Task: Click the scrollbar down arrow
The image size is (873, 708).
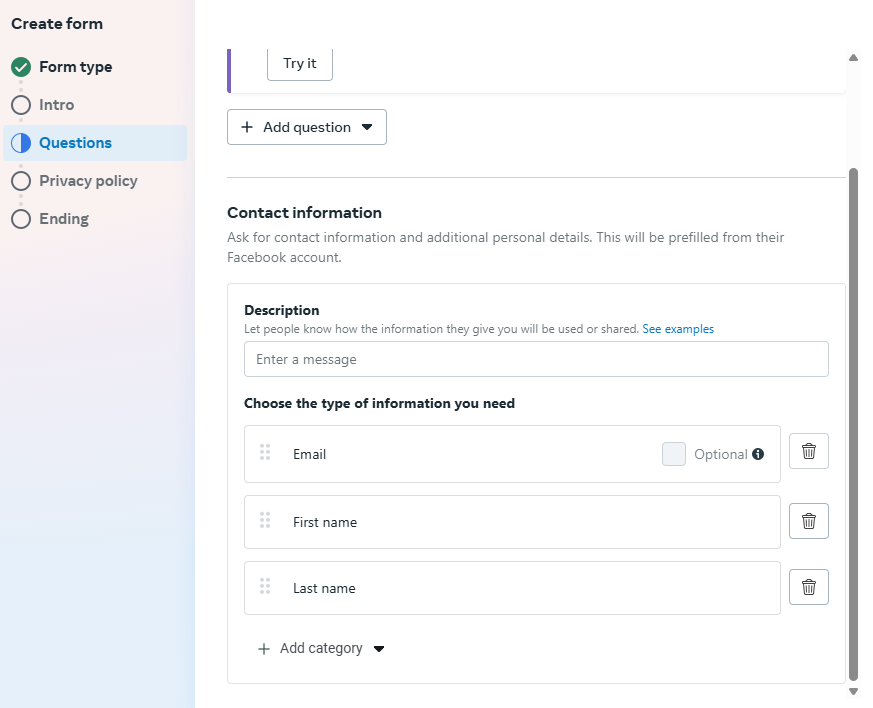Action: (853, 691)
